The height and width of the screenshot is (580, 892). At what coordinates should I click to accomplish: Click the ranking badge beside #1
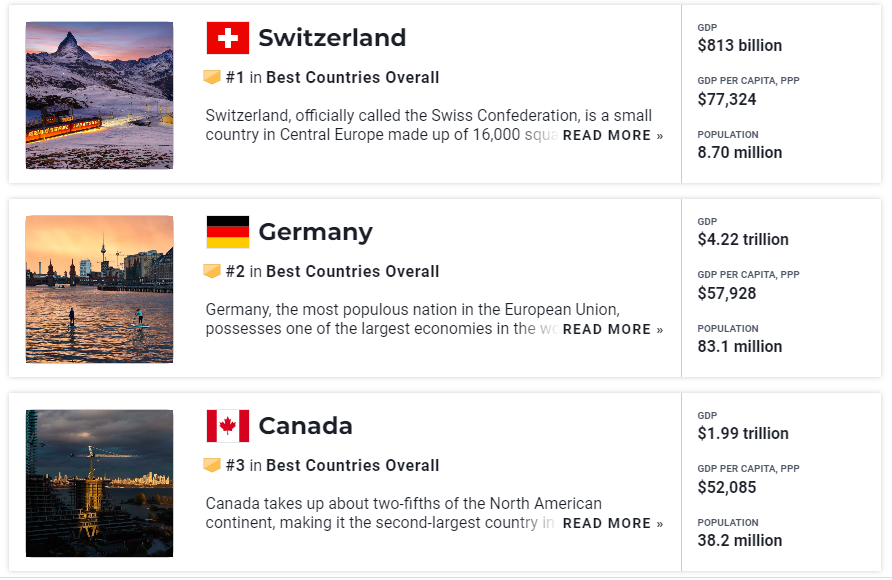212,77
